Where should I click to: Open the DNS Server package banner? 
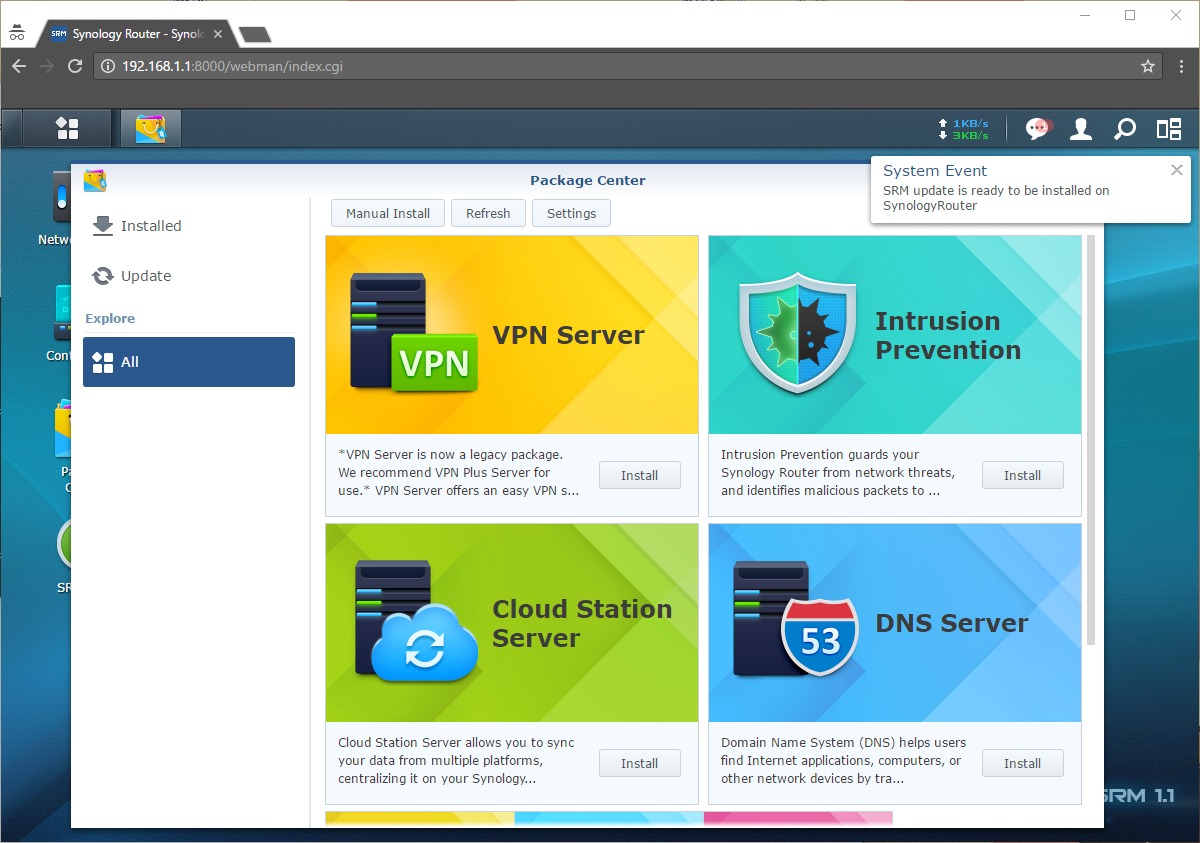coord(895,623)
